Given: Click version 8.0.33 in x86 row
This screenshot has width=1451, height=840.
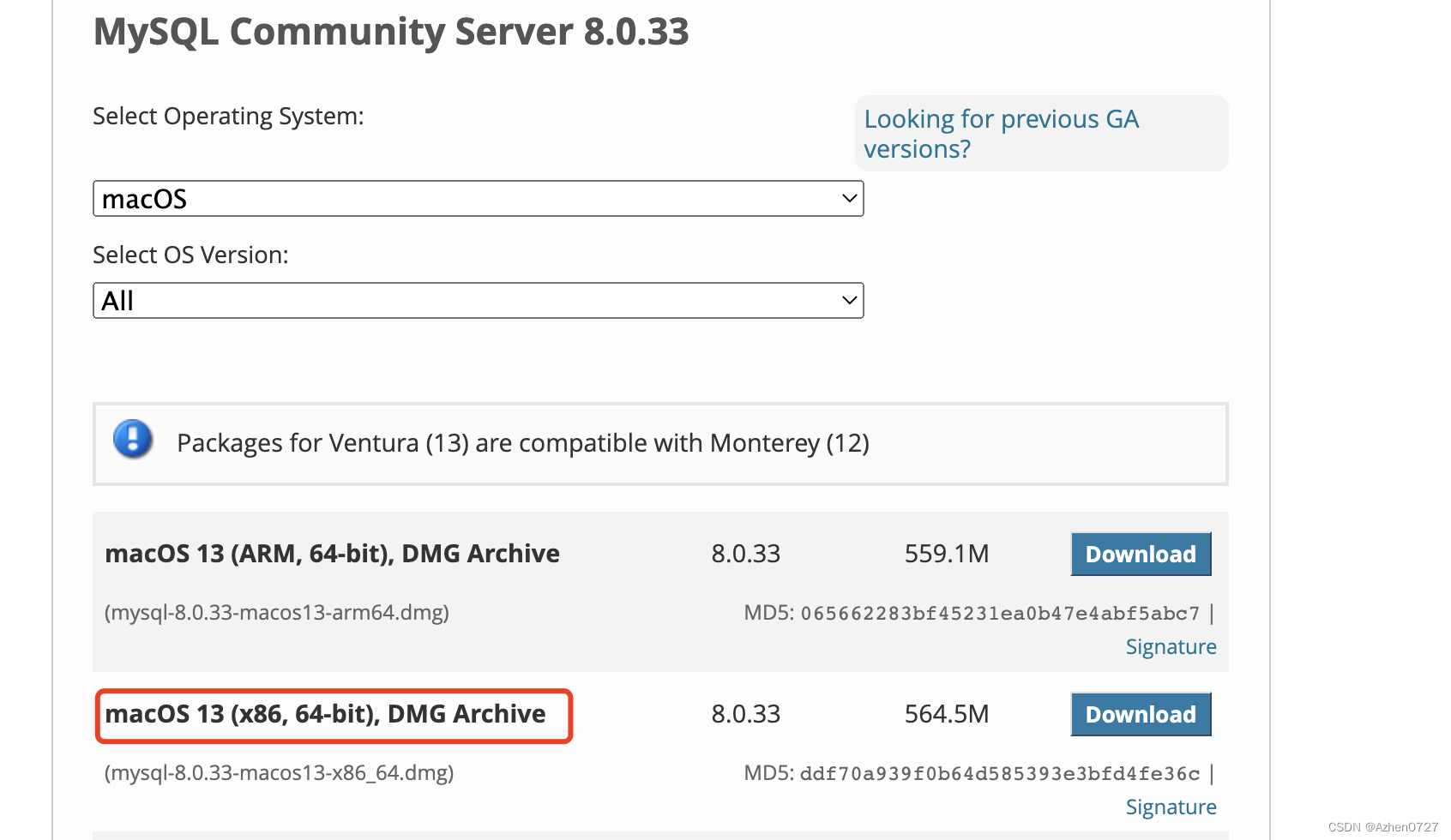Looking at the screenshot, I should coord(746,714).
